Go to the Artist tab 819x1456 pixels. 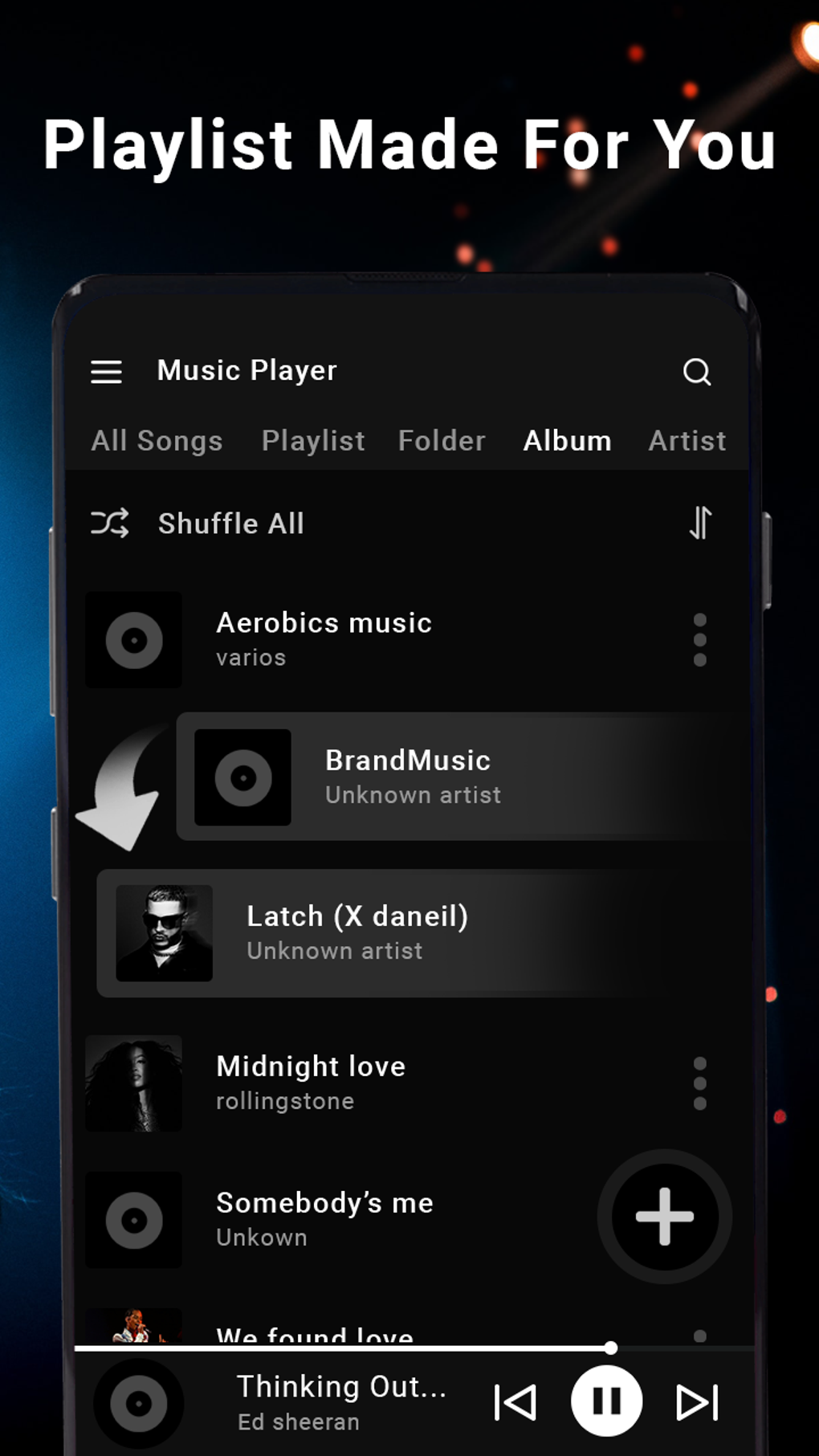pos(687,440)
